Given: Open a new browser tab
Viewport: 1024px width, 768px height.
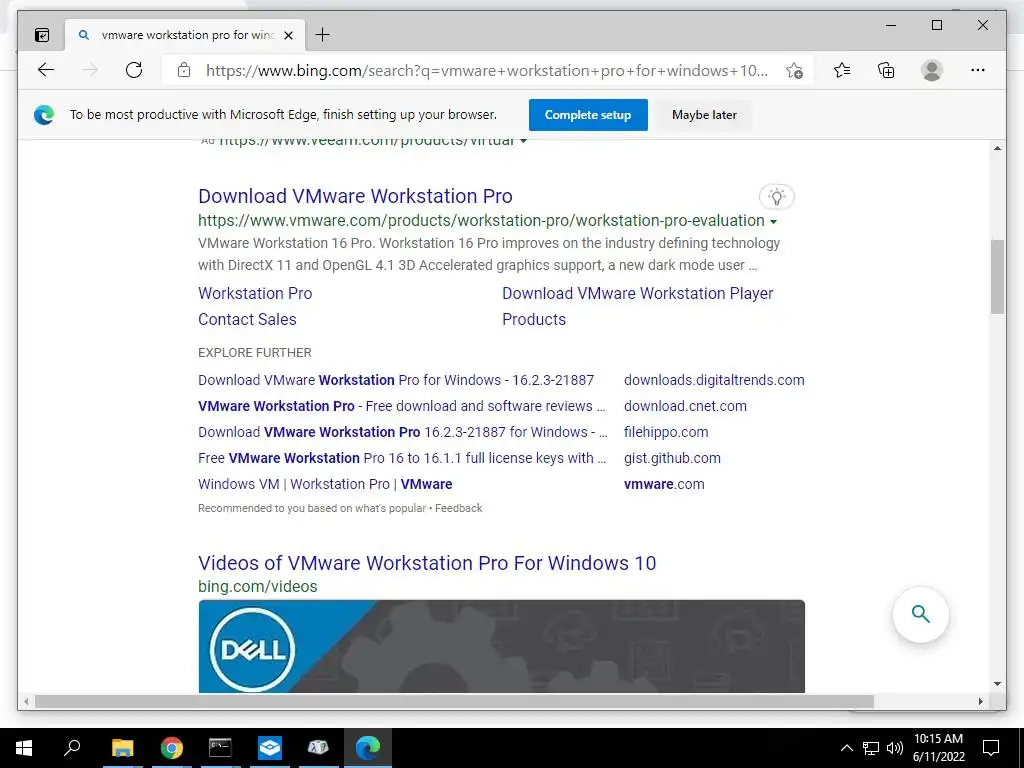Looking at the screenshot, I should [x=323, y=35].
